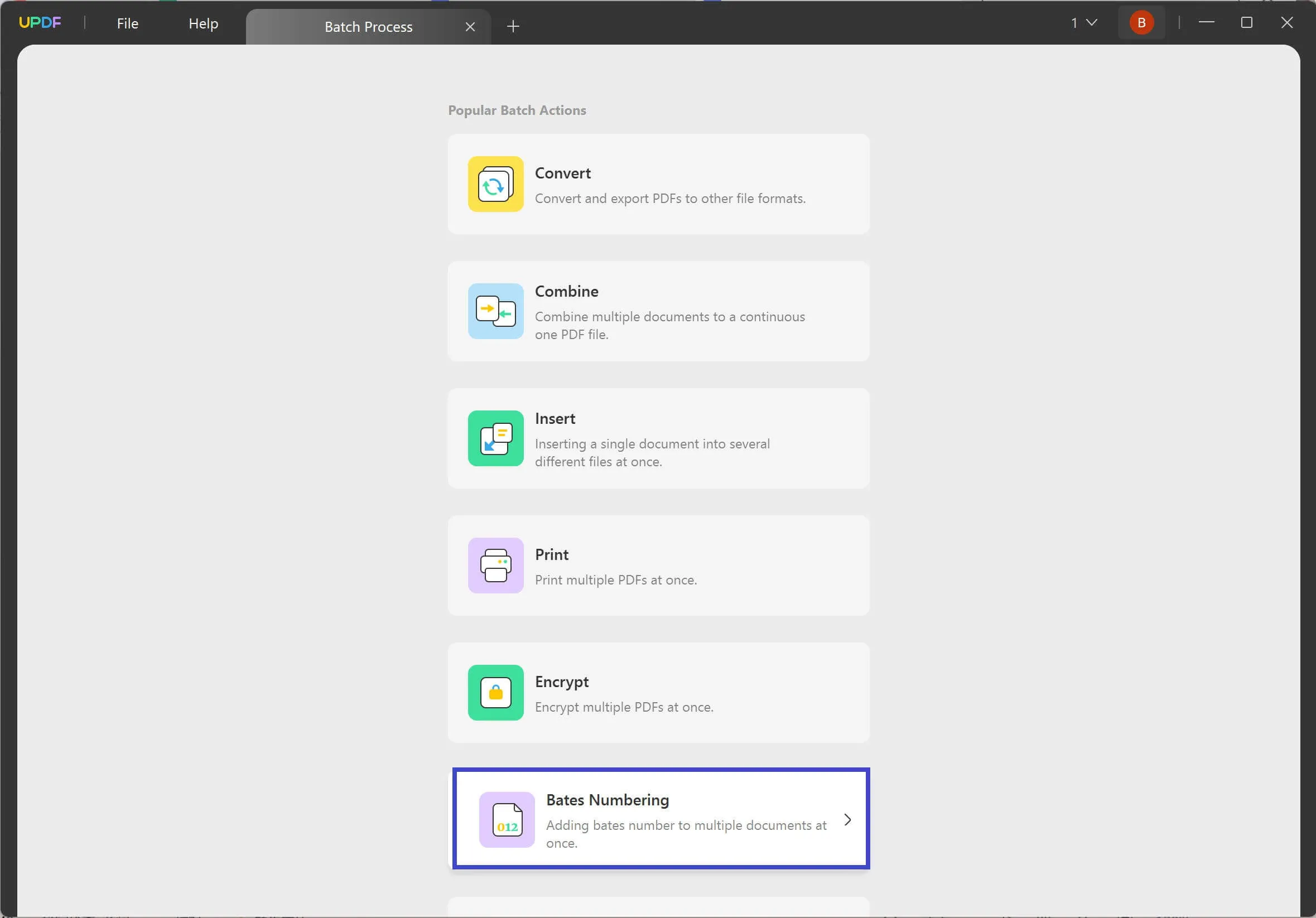Click the user profile avatar icon
This screenshot has width=1316, height=918.
1140,22
